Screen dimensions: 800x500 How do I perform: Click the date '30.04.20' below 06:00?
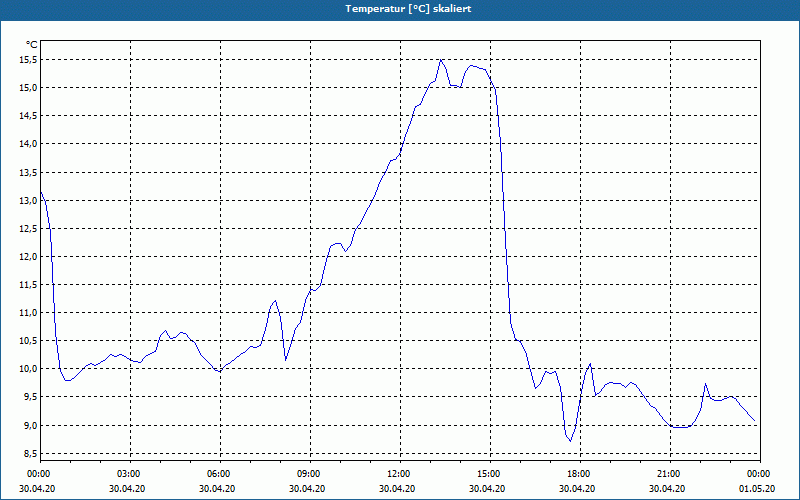217,488
